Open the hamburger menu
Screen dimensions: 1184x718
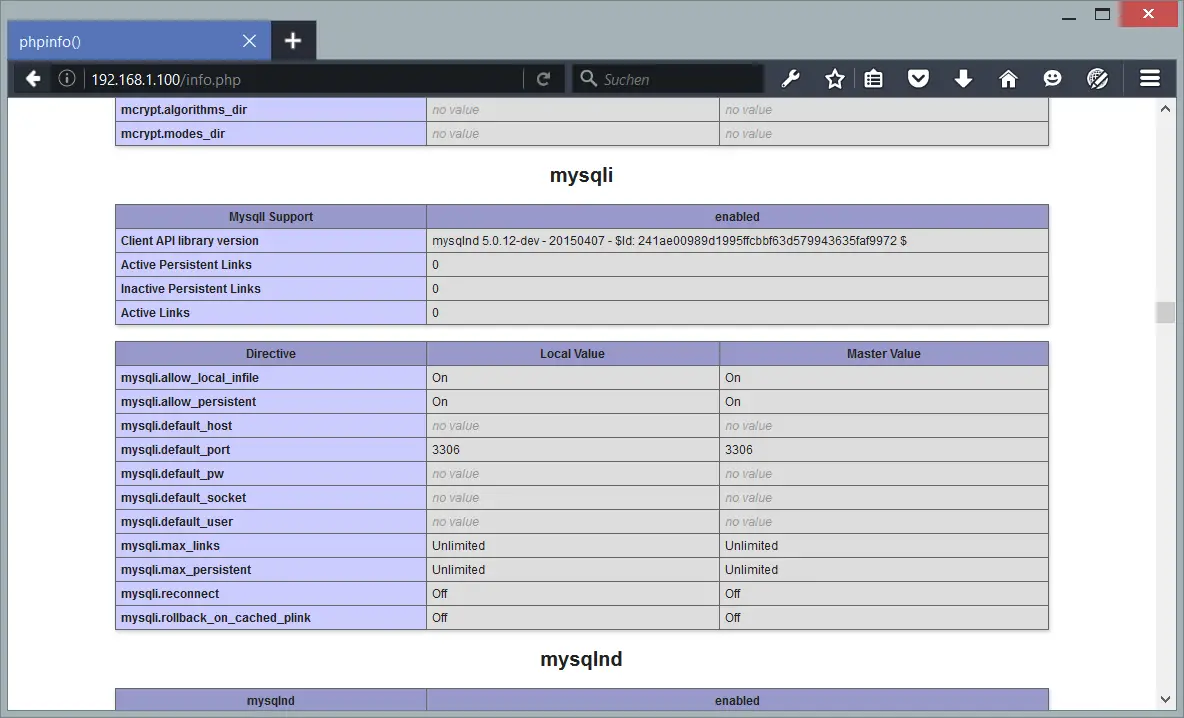[1149, 79]
